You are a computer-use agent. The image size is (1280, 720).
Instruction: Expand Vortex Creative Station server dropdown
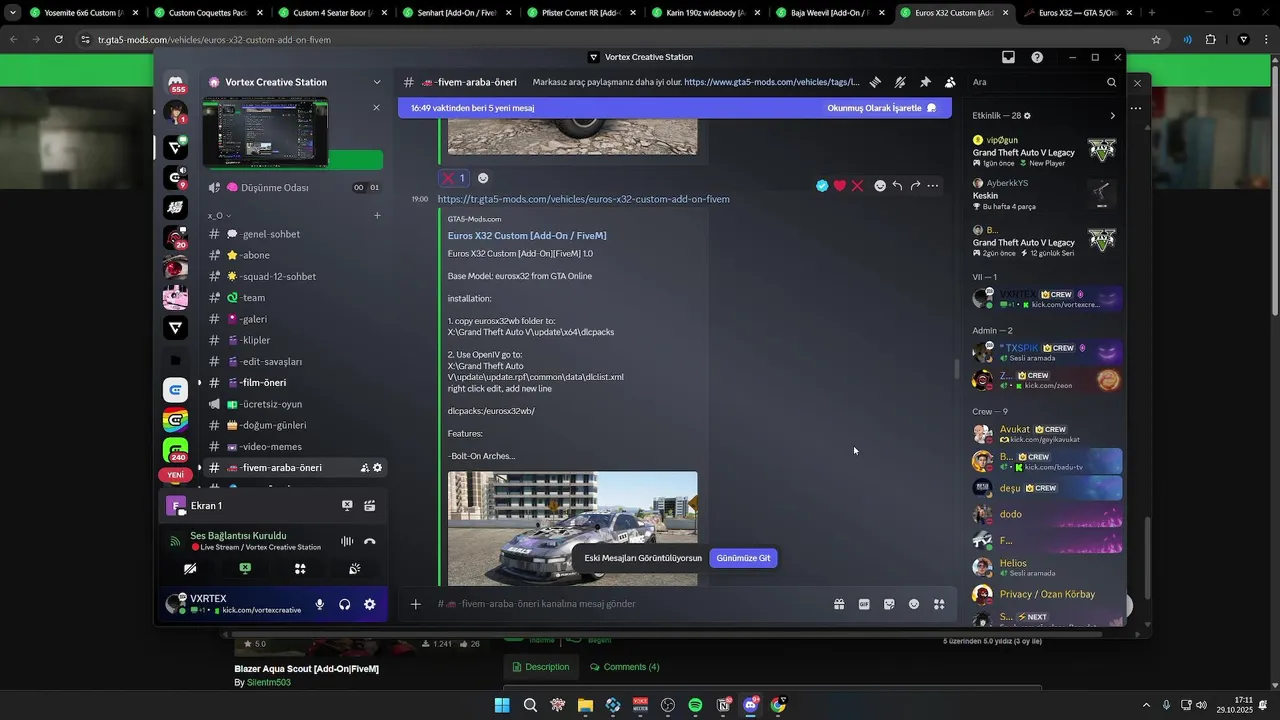tap(376, 82)
